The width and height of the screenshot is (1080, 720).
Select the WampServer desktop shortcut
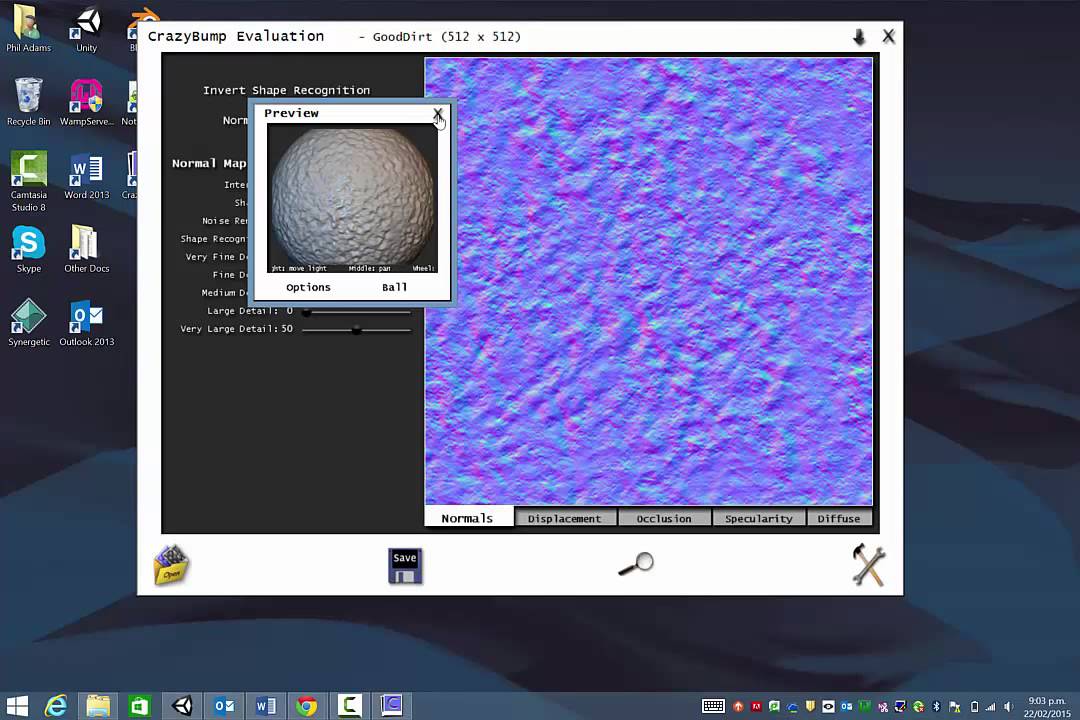[86, 102]
